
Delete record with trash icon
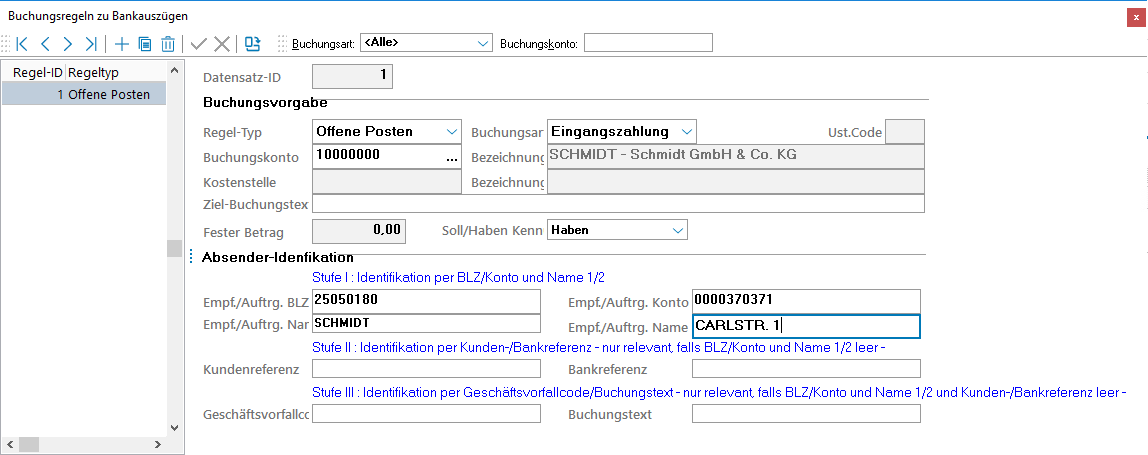[168, 44]
